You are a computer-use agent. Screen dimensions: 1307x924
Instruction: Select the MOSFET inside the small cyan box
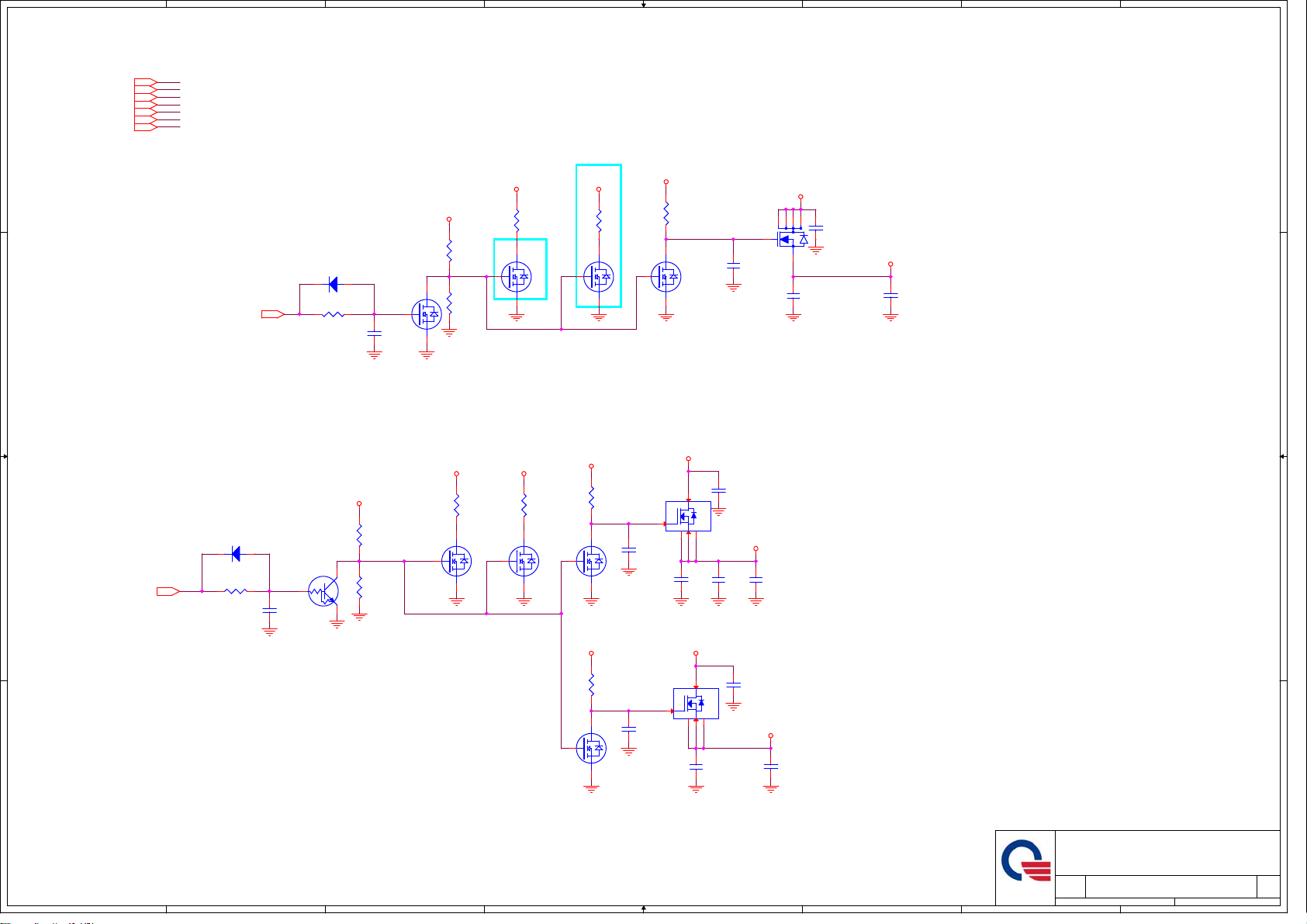coord(517,276)
